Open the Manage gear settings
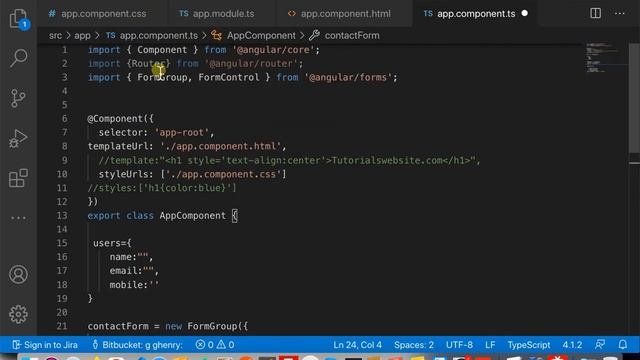The height and width of the screenshot is (360, 640). click(x=18, y=314)
